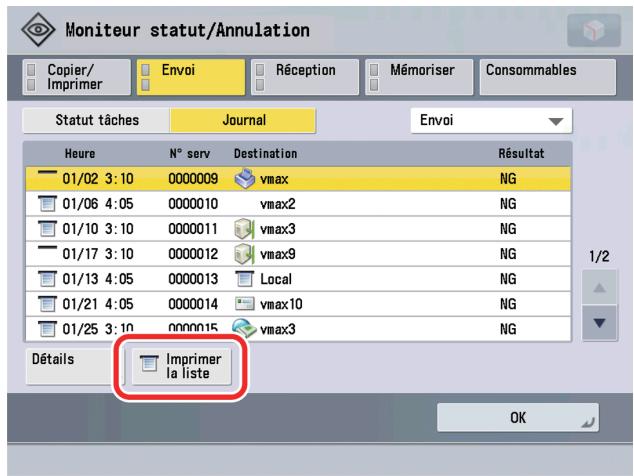Click NG result for job 0000012
Image resolution: width=634 pixels, height=476 pixels.
click(x=508, y=254)
